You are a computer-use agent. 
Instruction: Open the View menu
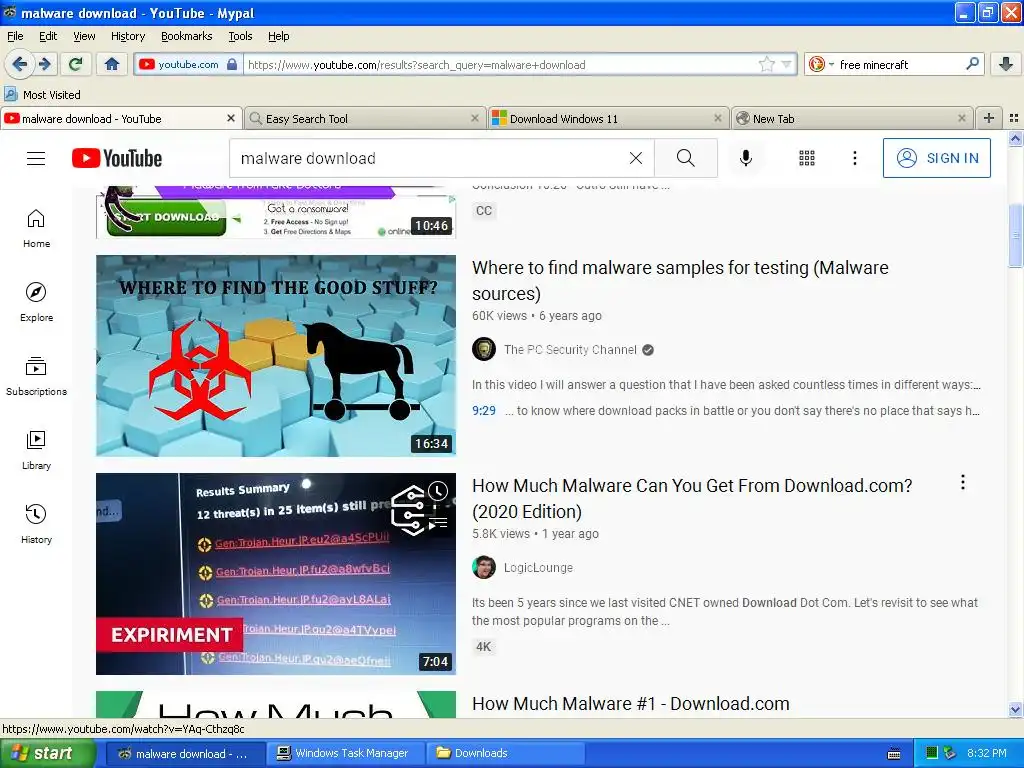84,36
